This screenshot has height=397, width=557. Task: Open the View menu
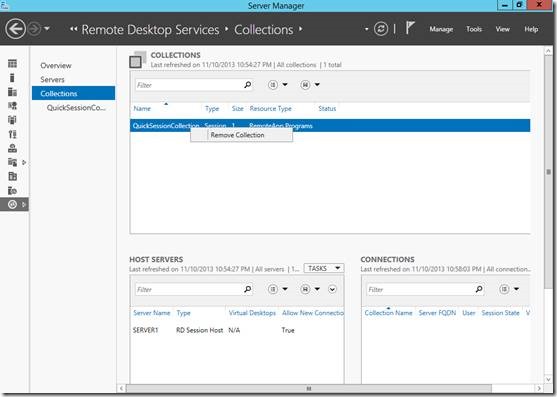point(502,29)
